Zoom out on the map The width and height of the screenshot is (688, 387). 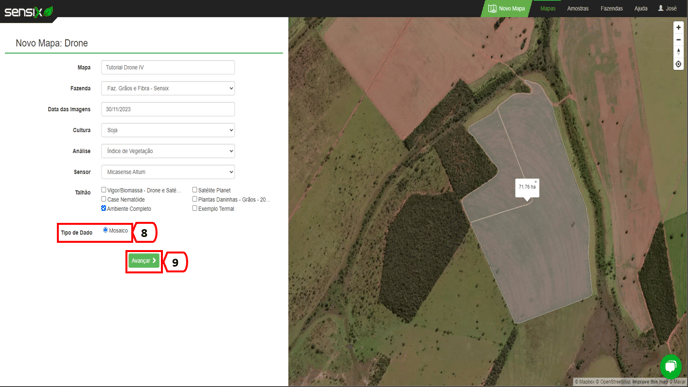pyautogui.click(x=678, y=40)
